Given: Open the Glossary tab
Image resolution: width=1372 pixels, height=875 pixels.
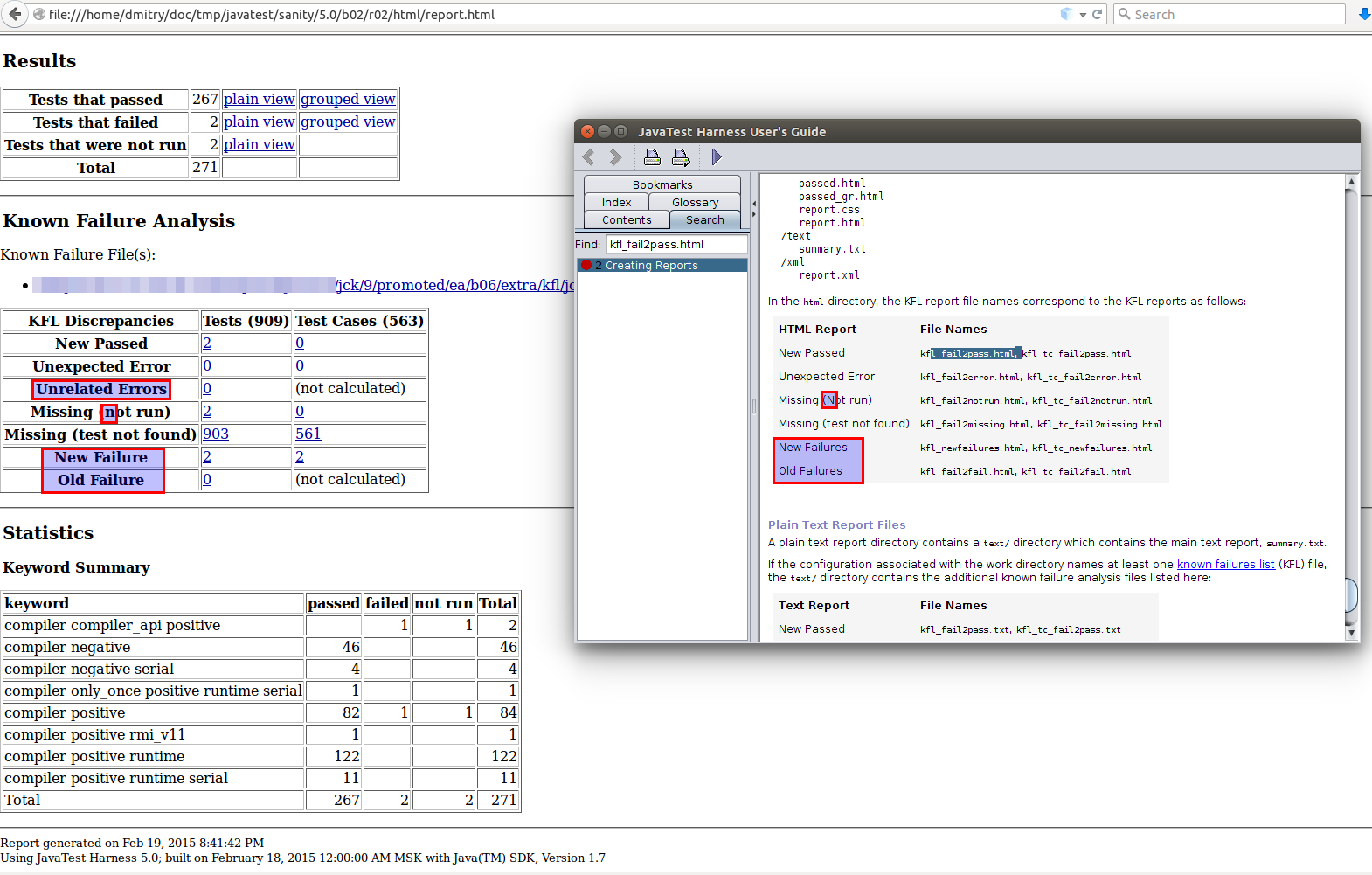Looking at the screenshot, I should click(x=695, y=202).
